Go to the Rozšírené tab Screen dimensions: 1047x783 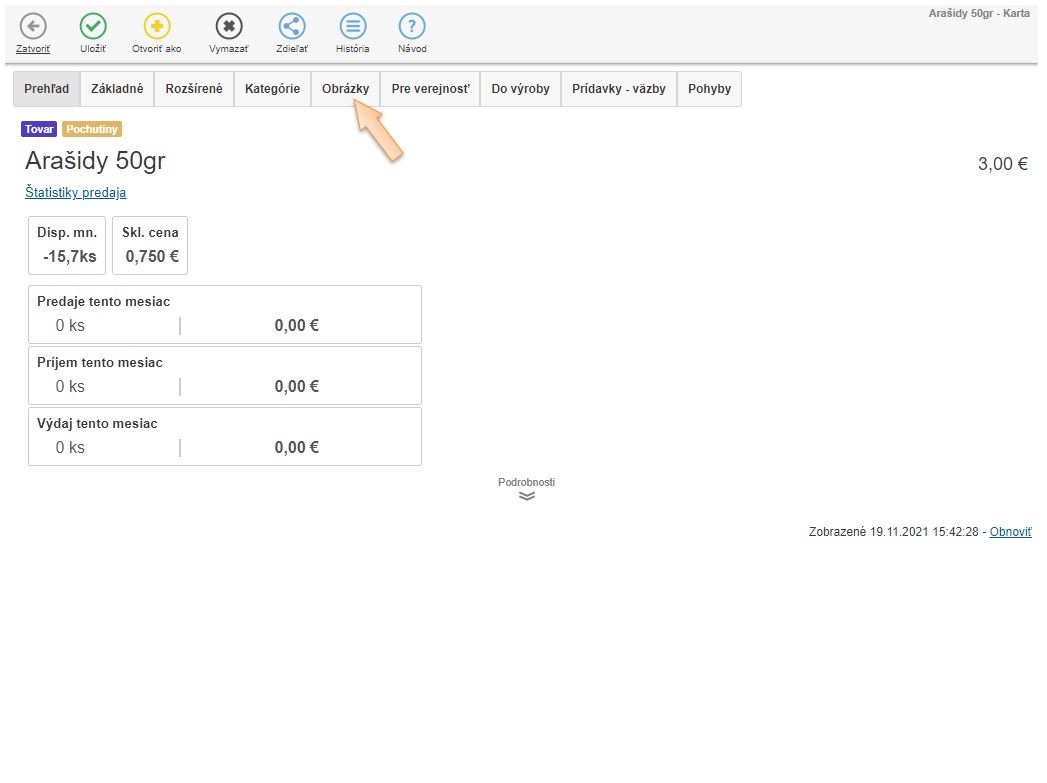pos(194,89)
